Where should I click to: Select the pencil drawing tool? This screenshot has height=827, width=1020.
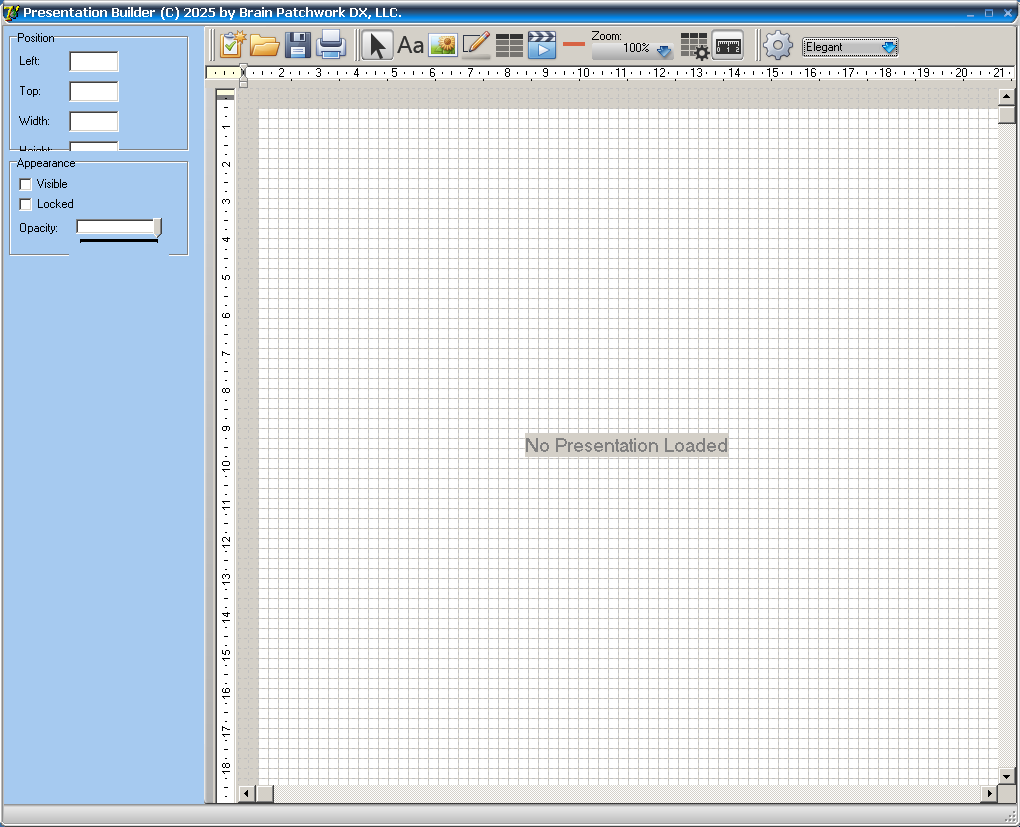coord(476,45)
